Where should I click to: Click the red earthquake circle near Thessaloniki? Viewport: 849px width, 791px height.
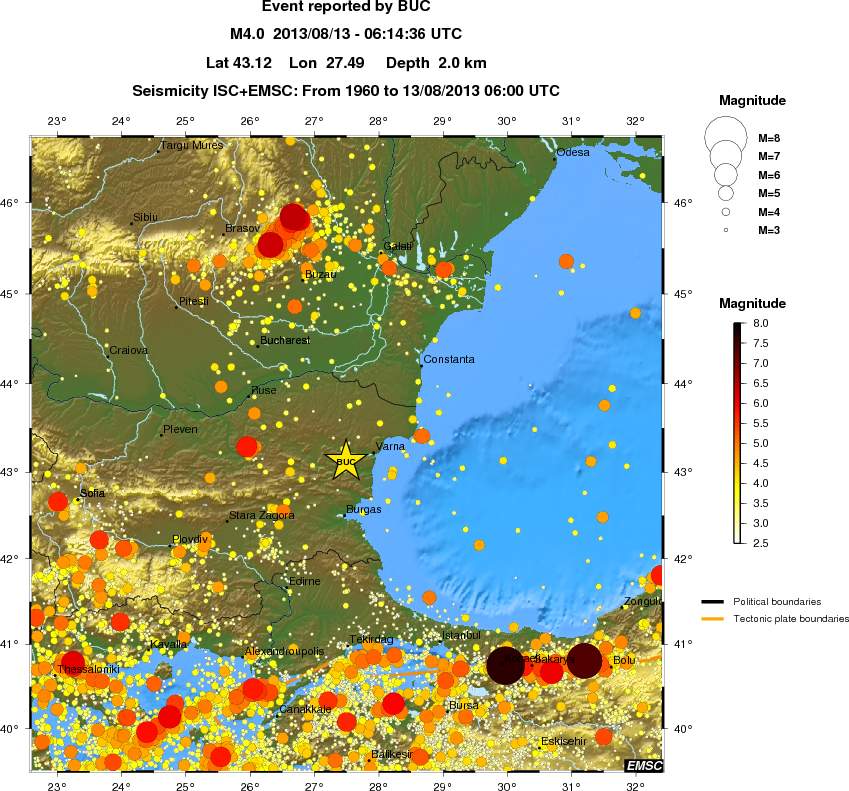[x=73, y=664]
